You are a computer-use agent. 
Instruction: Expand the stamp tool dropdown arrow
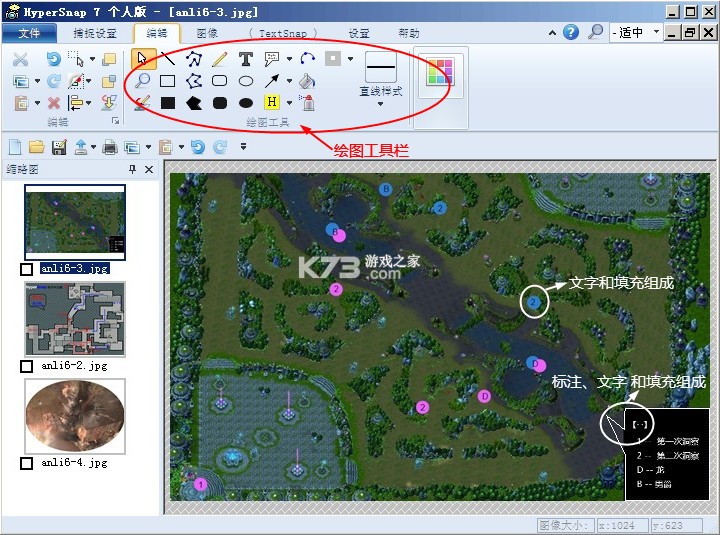click(350, 59)
